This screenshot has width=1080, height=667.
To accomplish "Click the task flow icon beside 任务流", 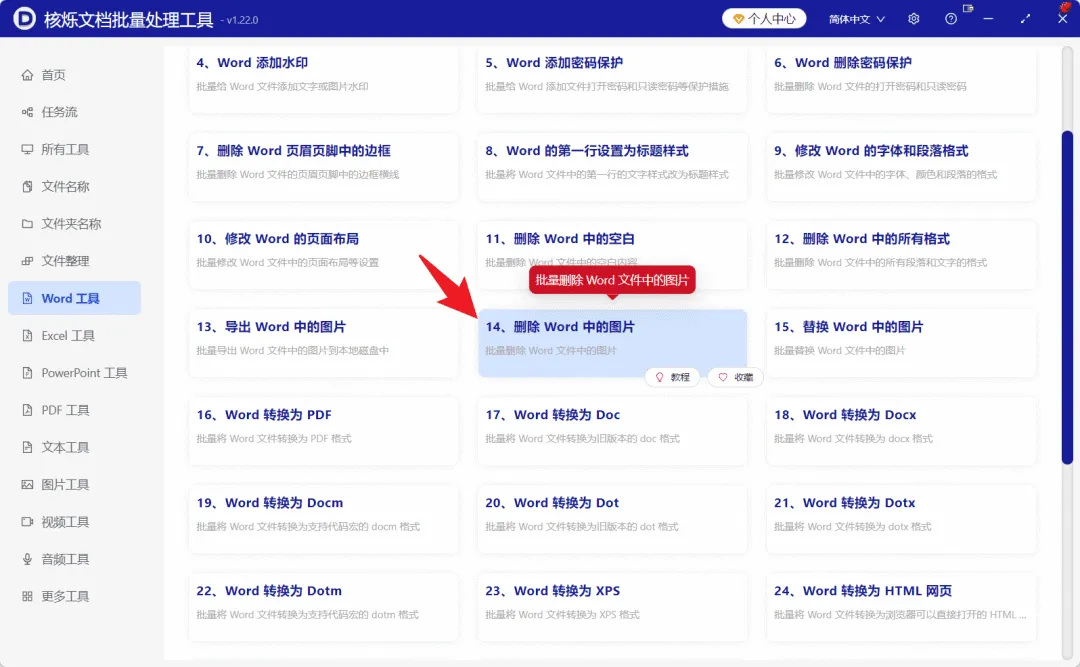I will tap(27, 112).
